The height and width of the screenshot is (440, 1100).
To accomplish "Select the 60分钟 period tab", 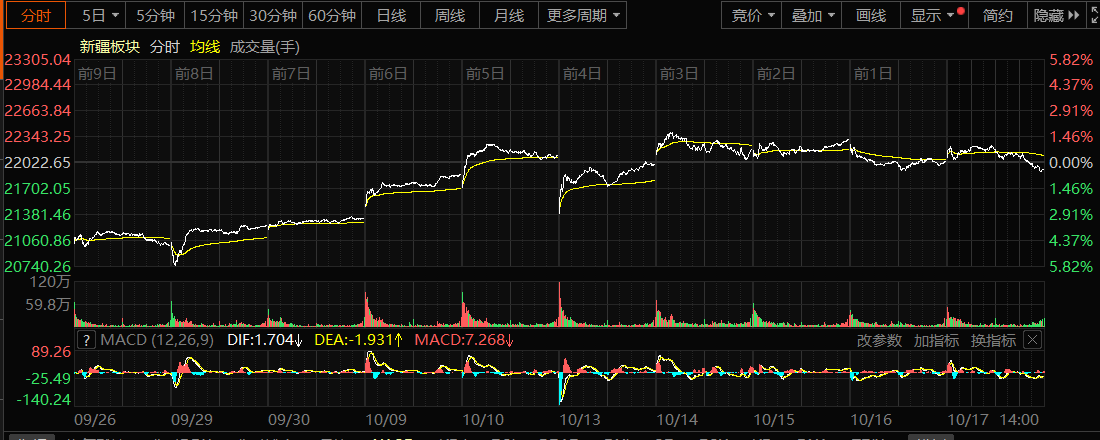I will [332, 15].
